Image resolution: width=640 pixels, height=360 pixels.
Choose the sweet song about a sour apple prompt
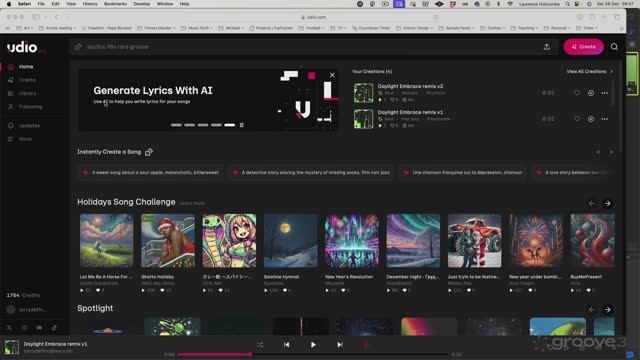click(x=151, y=173)
